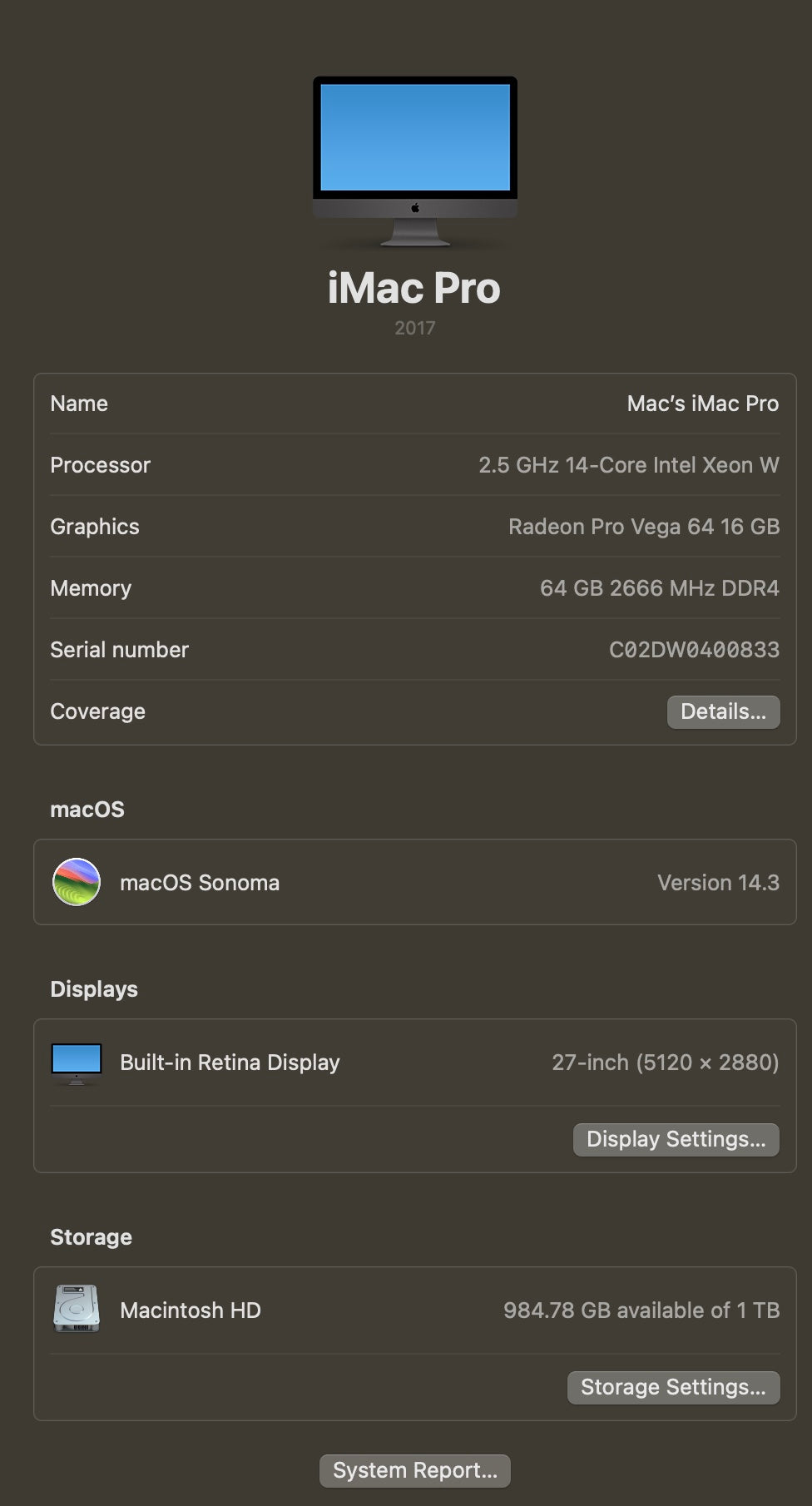Open the System Report

414,1470
